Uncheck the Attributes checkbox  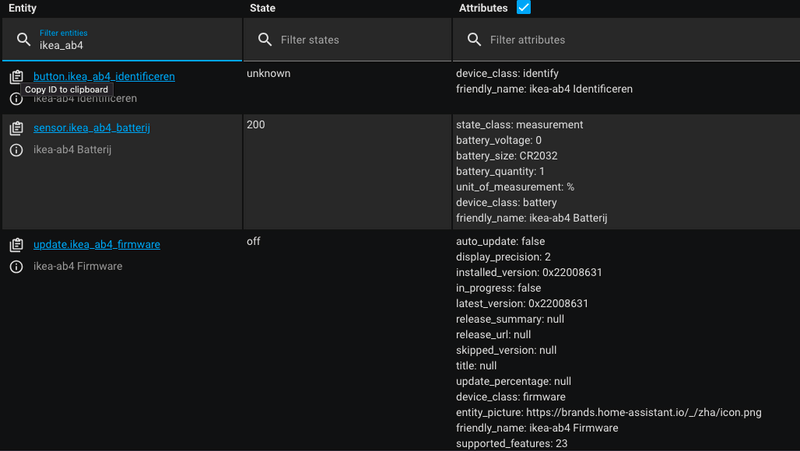523,7
